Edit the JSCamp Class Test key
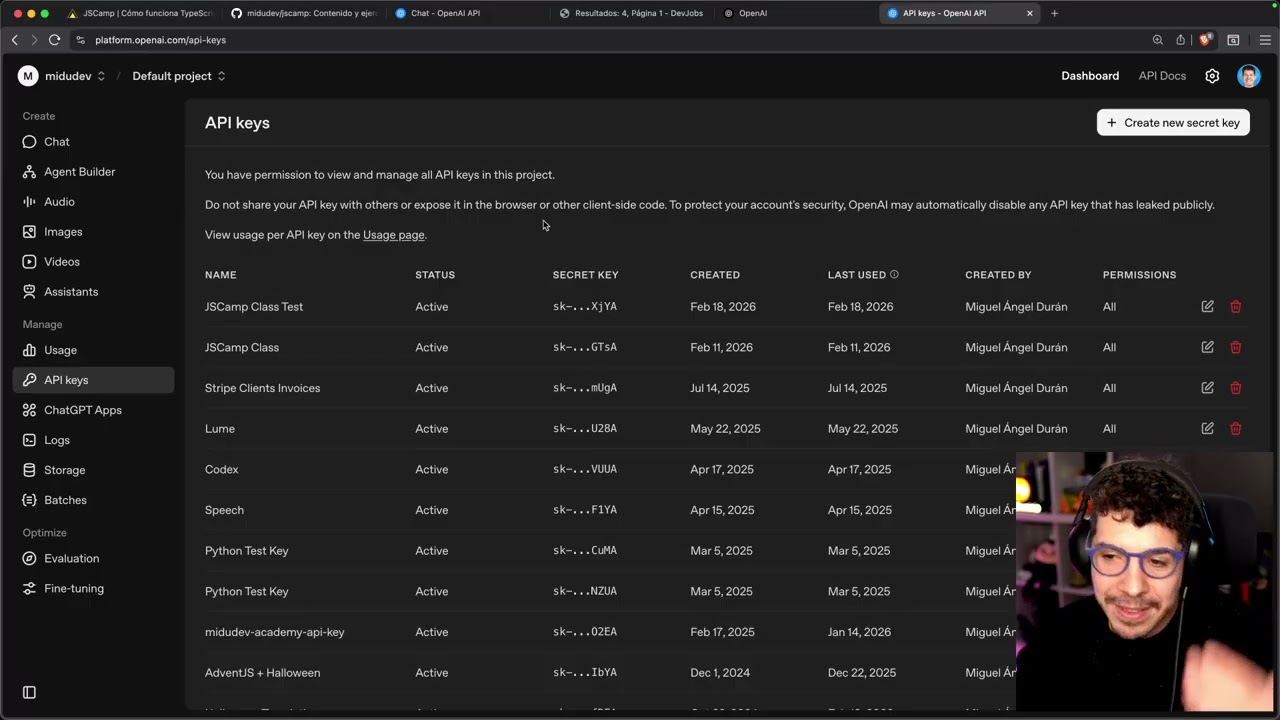The image size is (1280, 720). point(1207,307)
